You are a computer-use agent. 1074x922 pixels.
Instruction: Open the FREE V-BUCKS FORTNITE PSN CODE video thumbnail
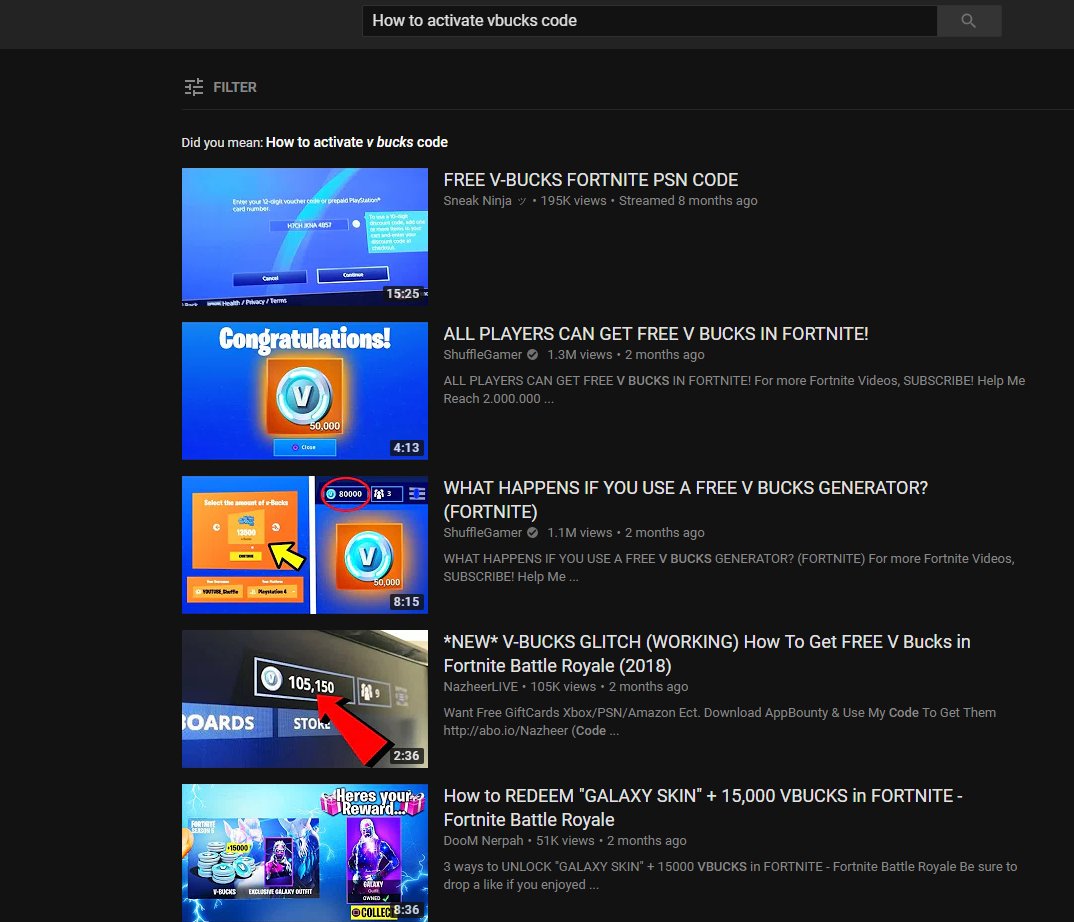[305, 237]
